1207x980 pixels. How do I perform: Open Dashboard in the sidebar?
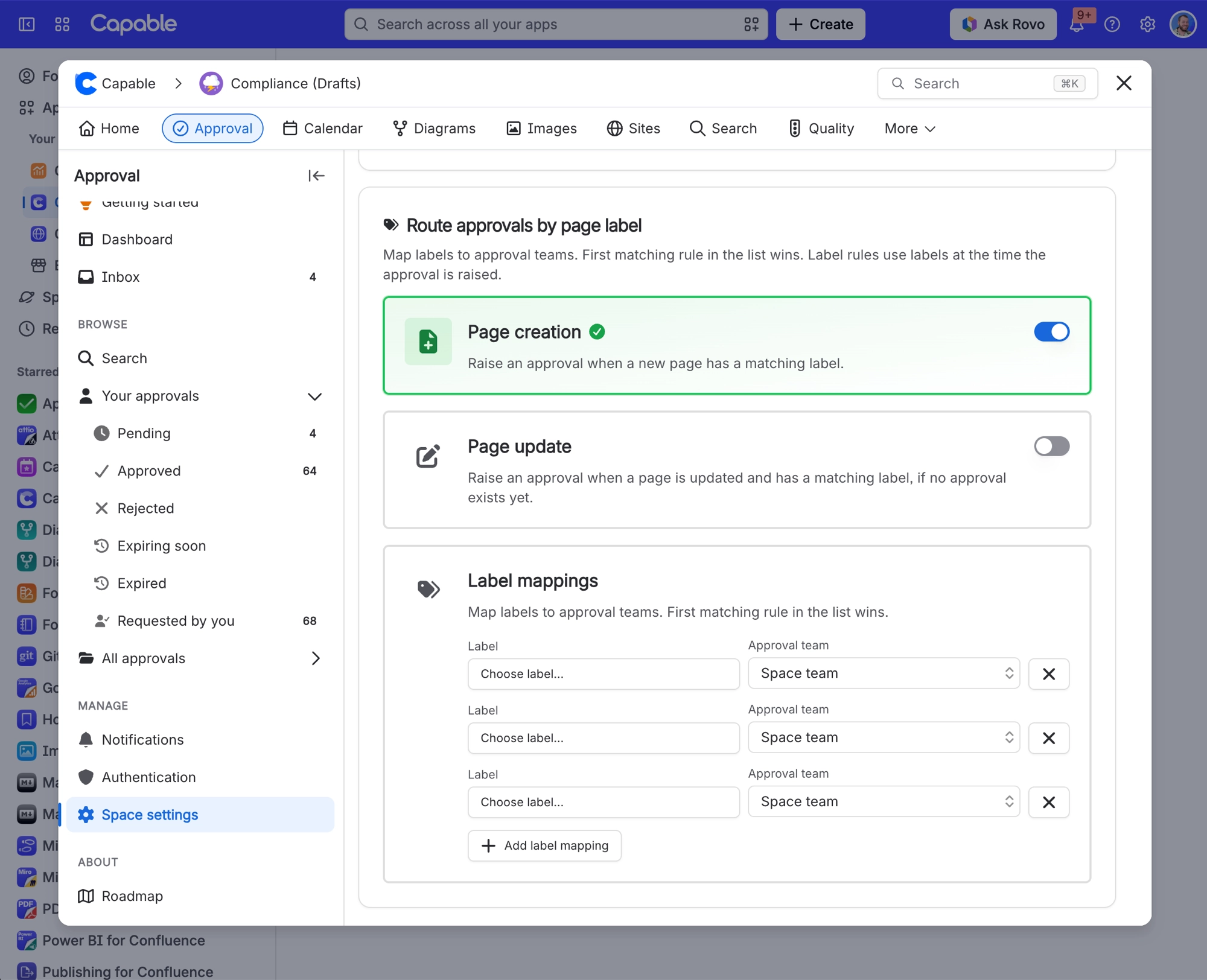click(200, 240)
